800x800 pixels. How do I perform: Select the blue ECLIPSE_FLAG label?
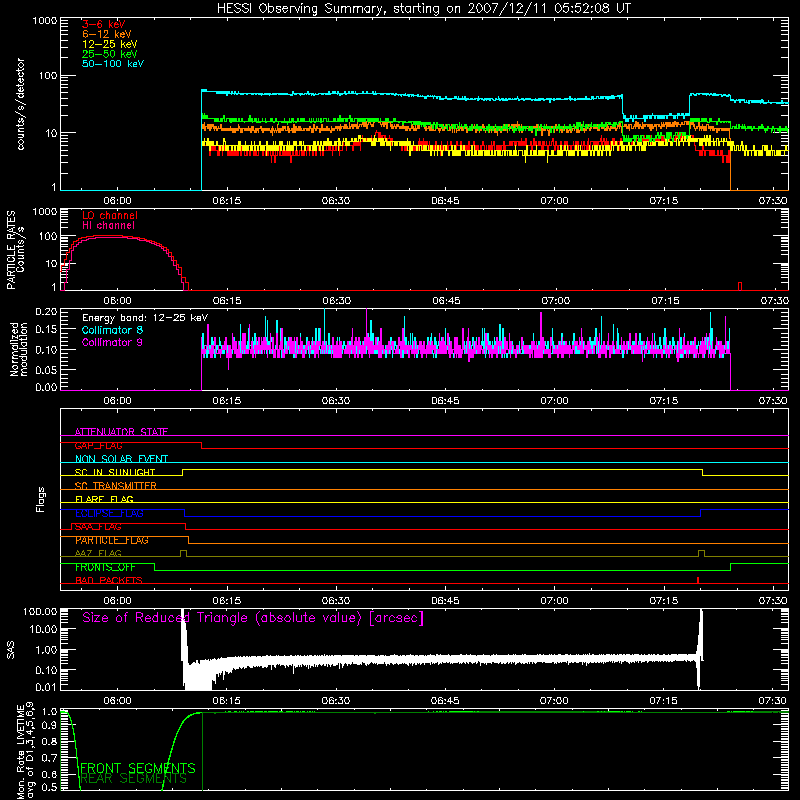point(109,513)
